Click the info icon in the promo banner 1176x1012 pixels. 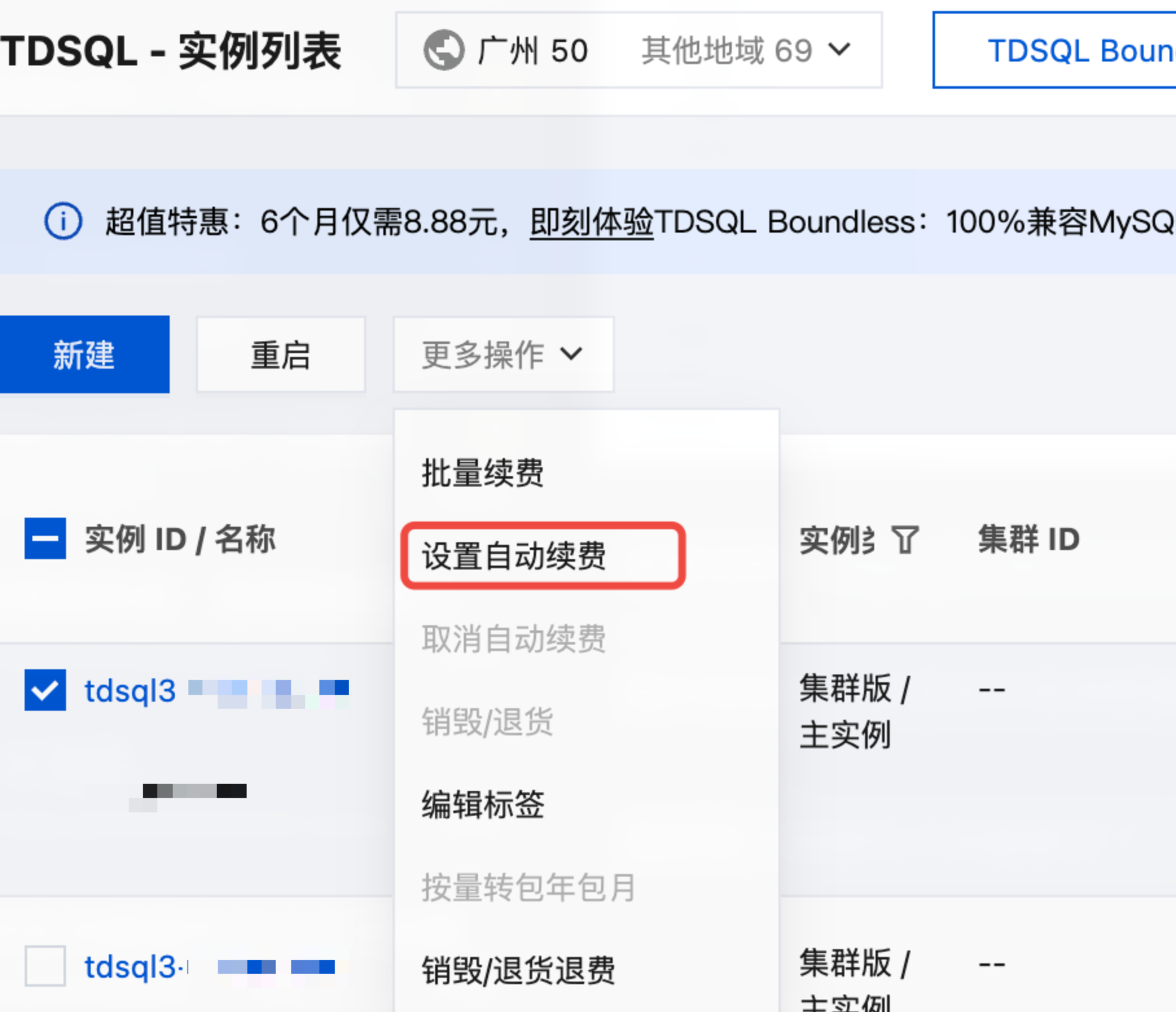63,222
